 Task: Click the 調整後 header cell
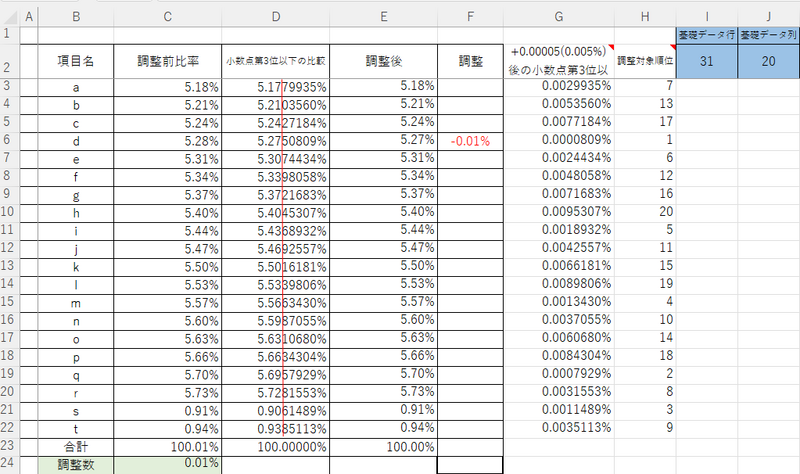pyautogui.click(x=383, y=60)
